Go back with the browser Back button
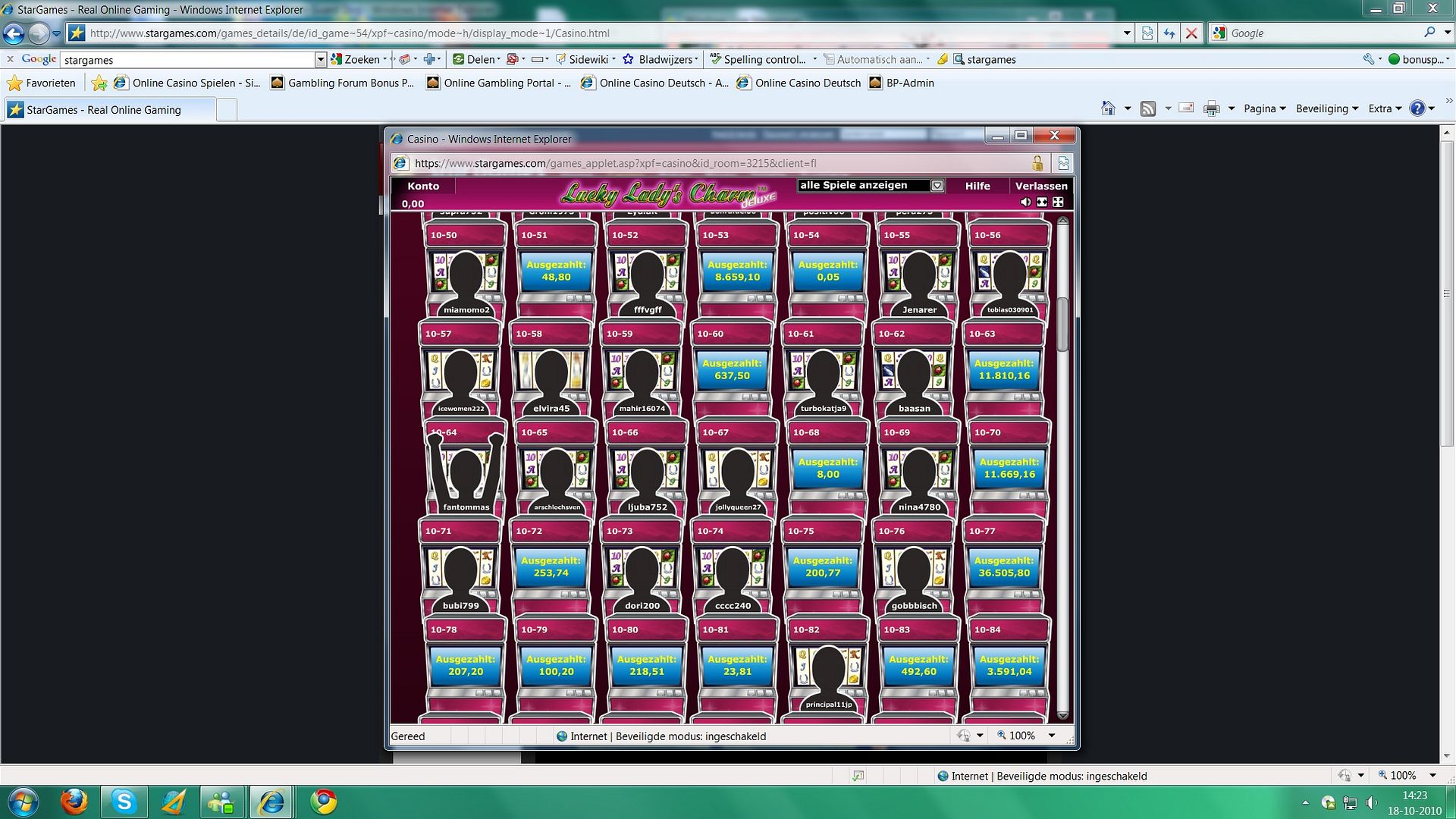This screenshot has height=819, width=1456. (x=14, y=33)
